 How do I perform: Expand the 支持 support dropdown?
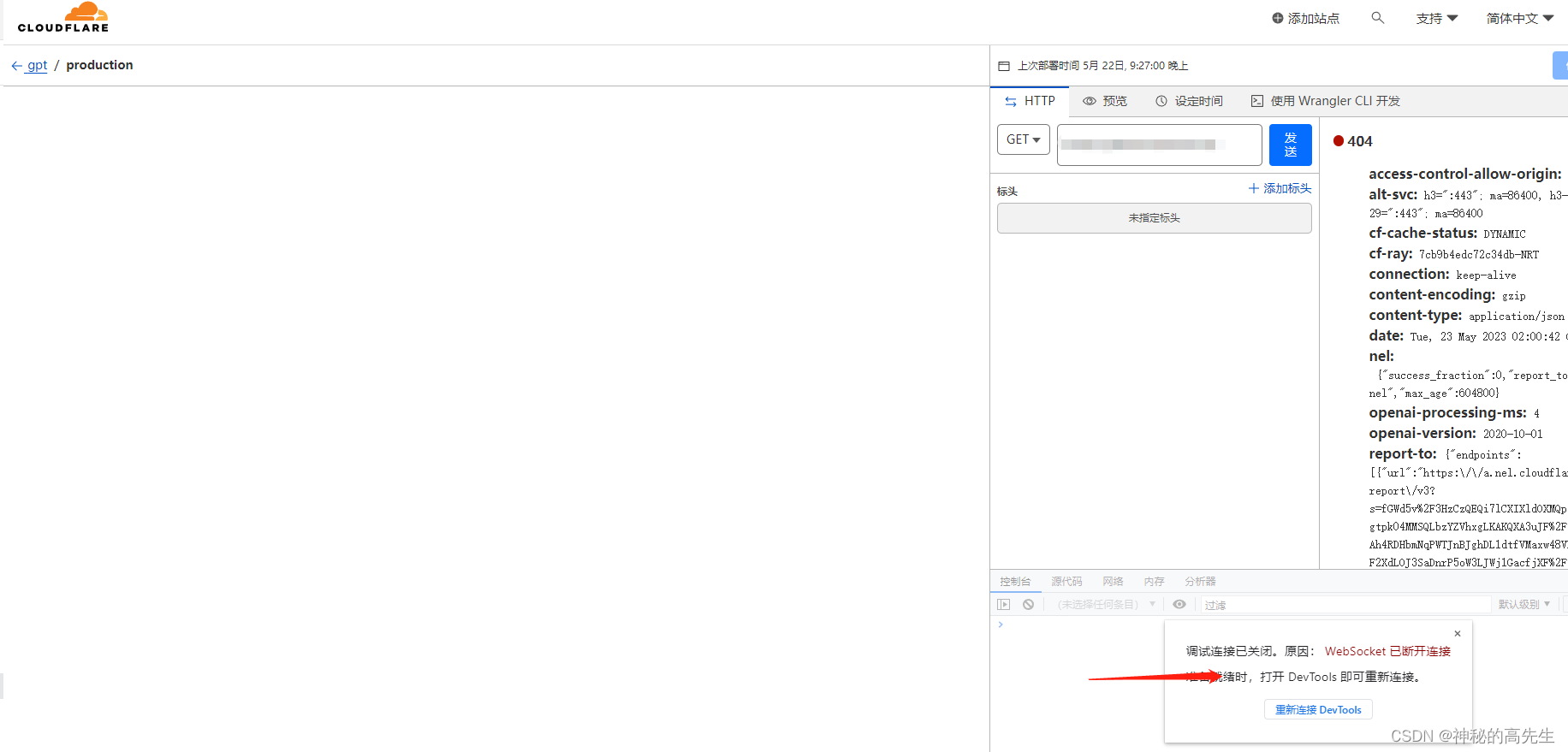(1437, 18)
